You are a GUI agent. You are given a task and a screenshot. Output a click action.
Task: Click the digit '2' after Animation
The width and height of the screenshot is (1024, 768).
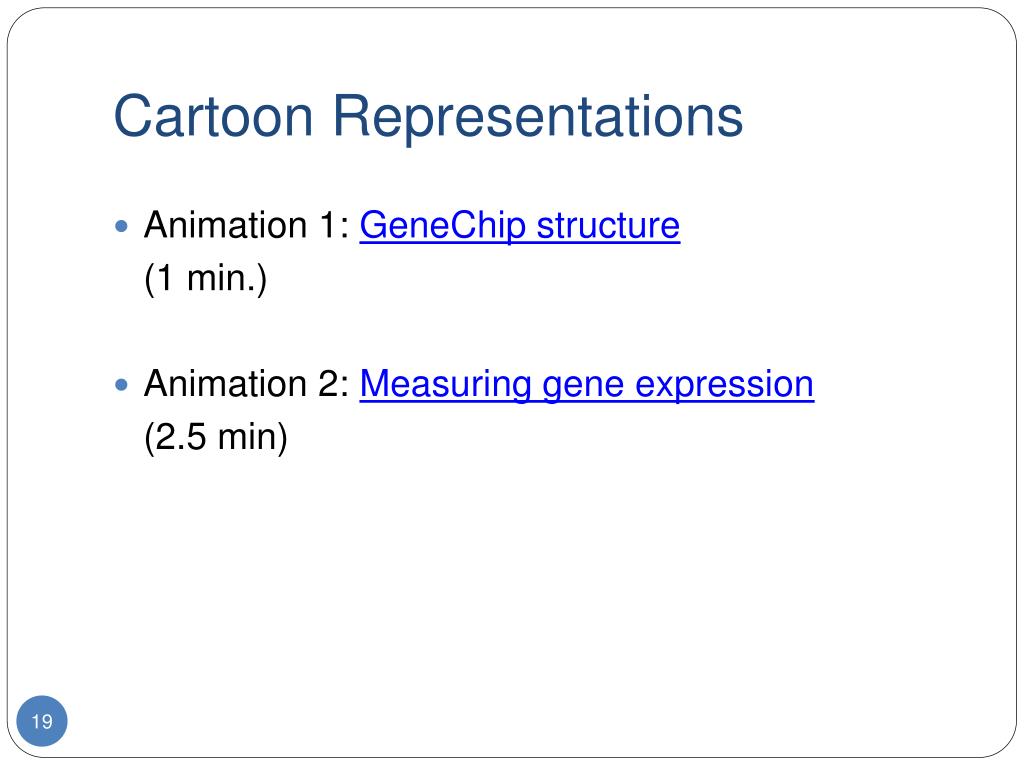(x=327, y=384)
